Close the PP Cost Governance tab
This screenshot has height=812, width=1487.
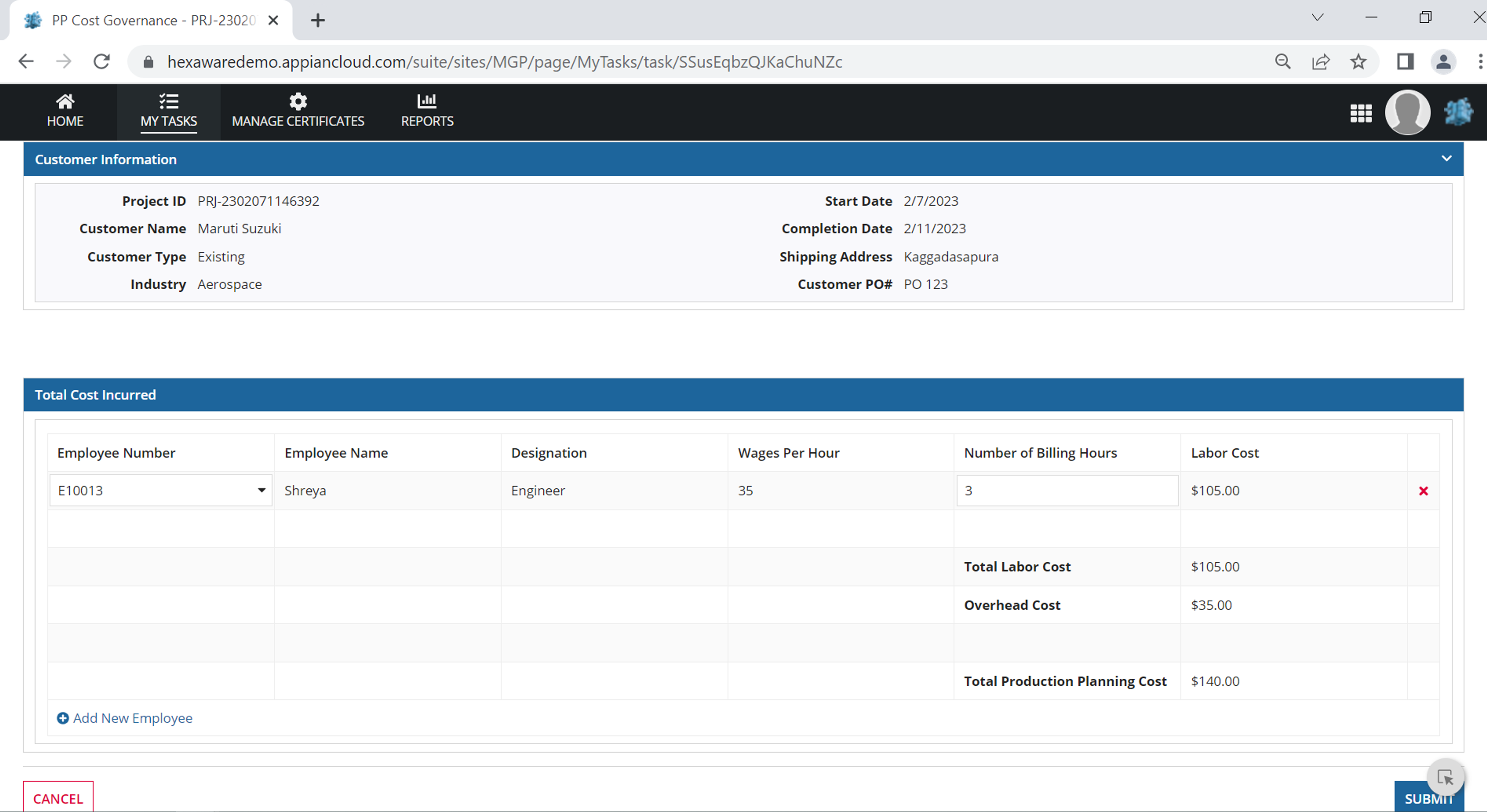tap(274, 20)
